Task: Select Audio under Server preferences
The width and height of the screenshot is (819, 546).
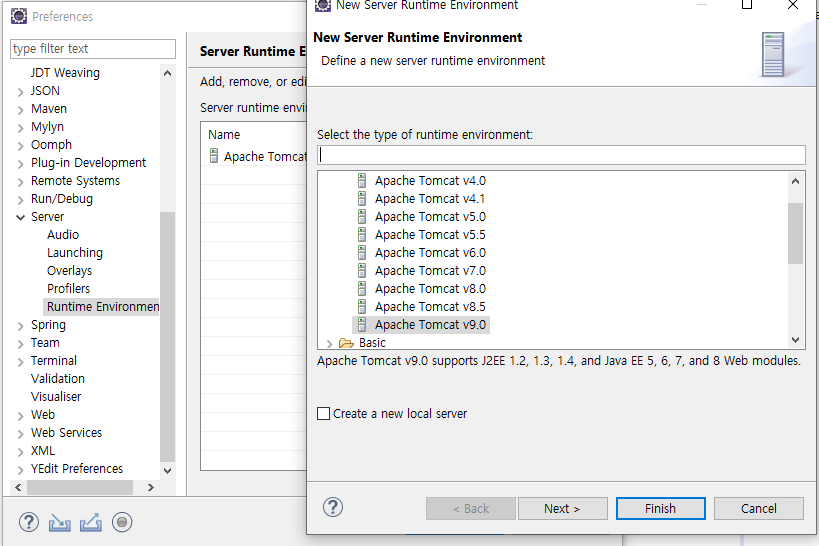Action: coord(63,235)
